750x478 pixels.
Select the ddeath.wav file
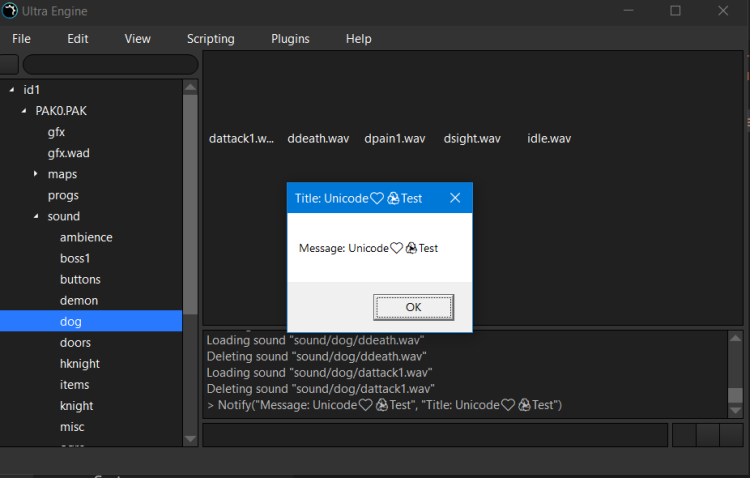click(318, 138)
